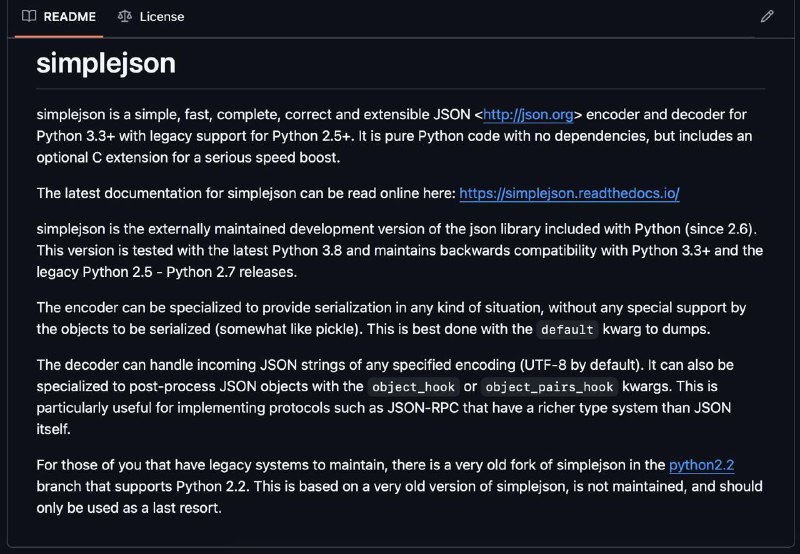Open the http://json.org link
Viewport: 800px width, 554px height.
tap(528, 115)
